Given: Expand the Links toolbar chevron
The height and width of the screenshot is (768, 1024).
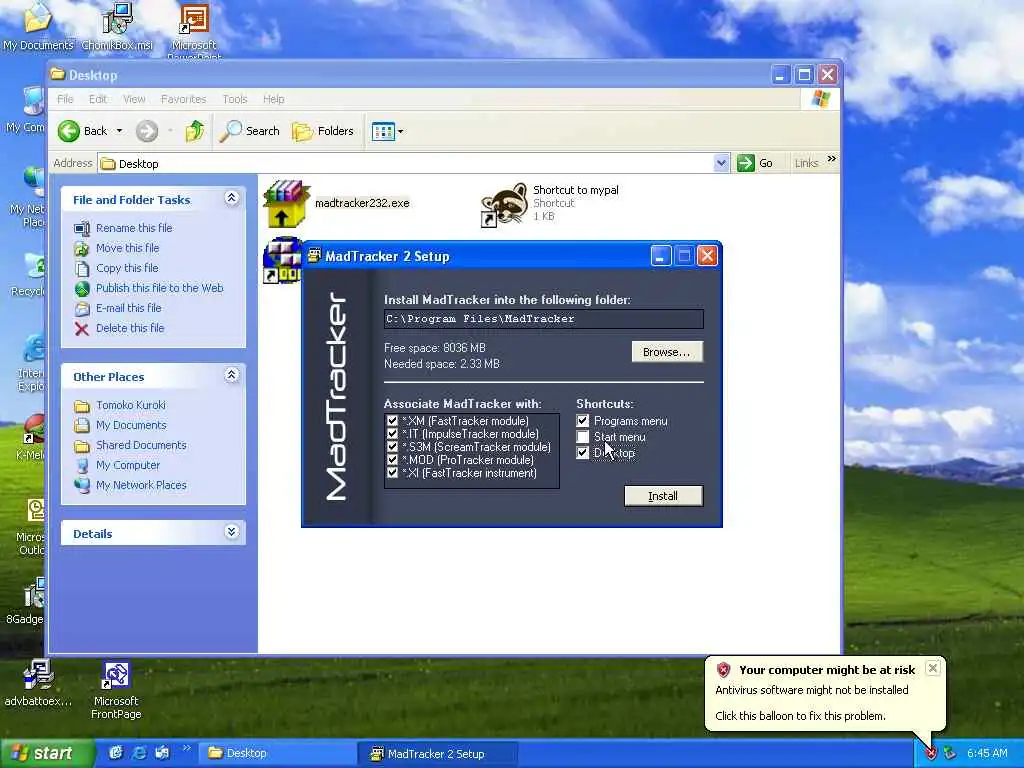Looking at the screenshot, I should coord(831,159).
